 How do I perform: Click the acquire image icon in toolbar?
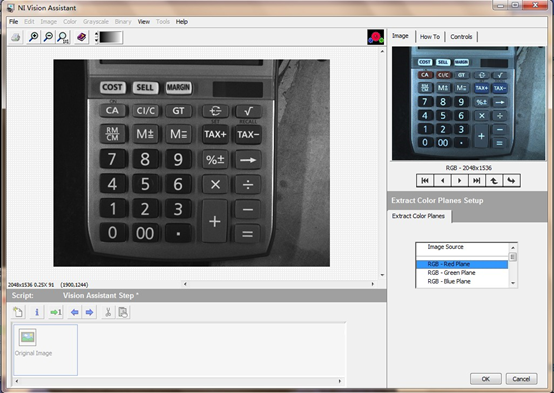point(16,37)
